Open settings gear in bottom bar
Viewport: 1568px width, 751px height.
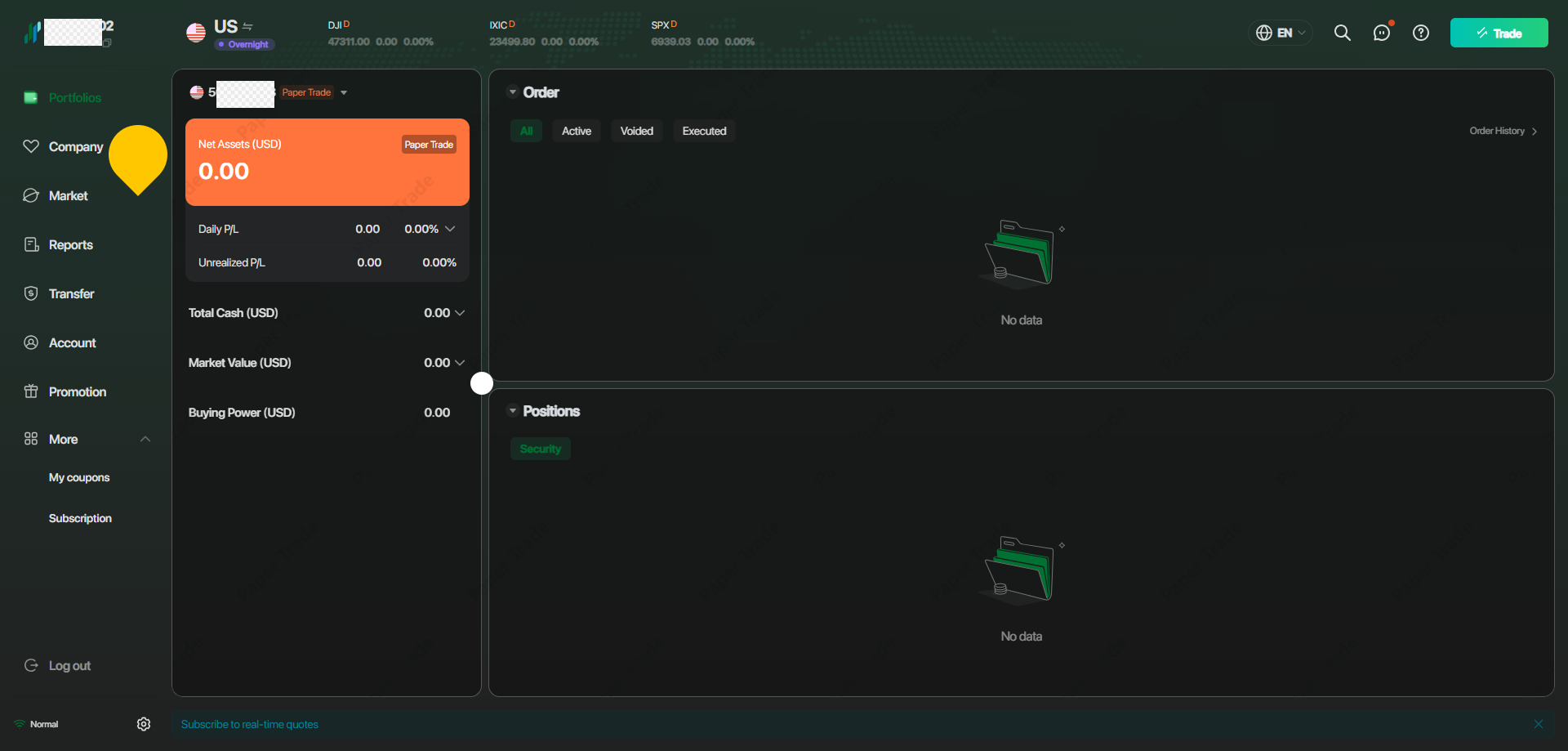[144, 724]
